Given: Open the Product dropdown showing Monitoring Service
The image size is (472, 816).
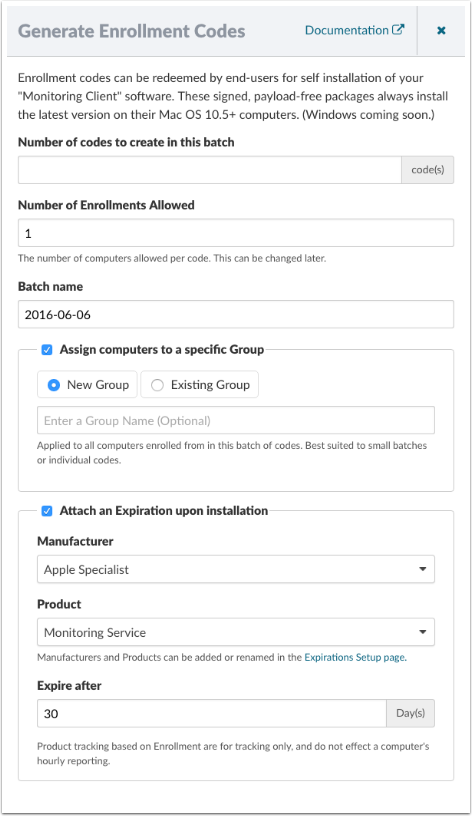Looking at the screenshot, I should [236, 632].
